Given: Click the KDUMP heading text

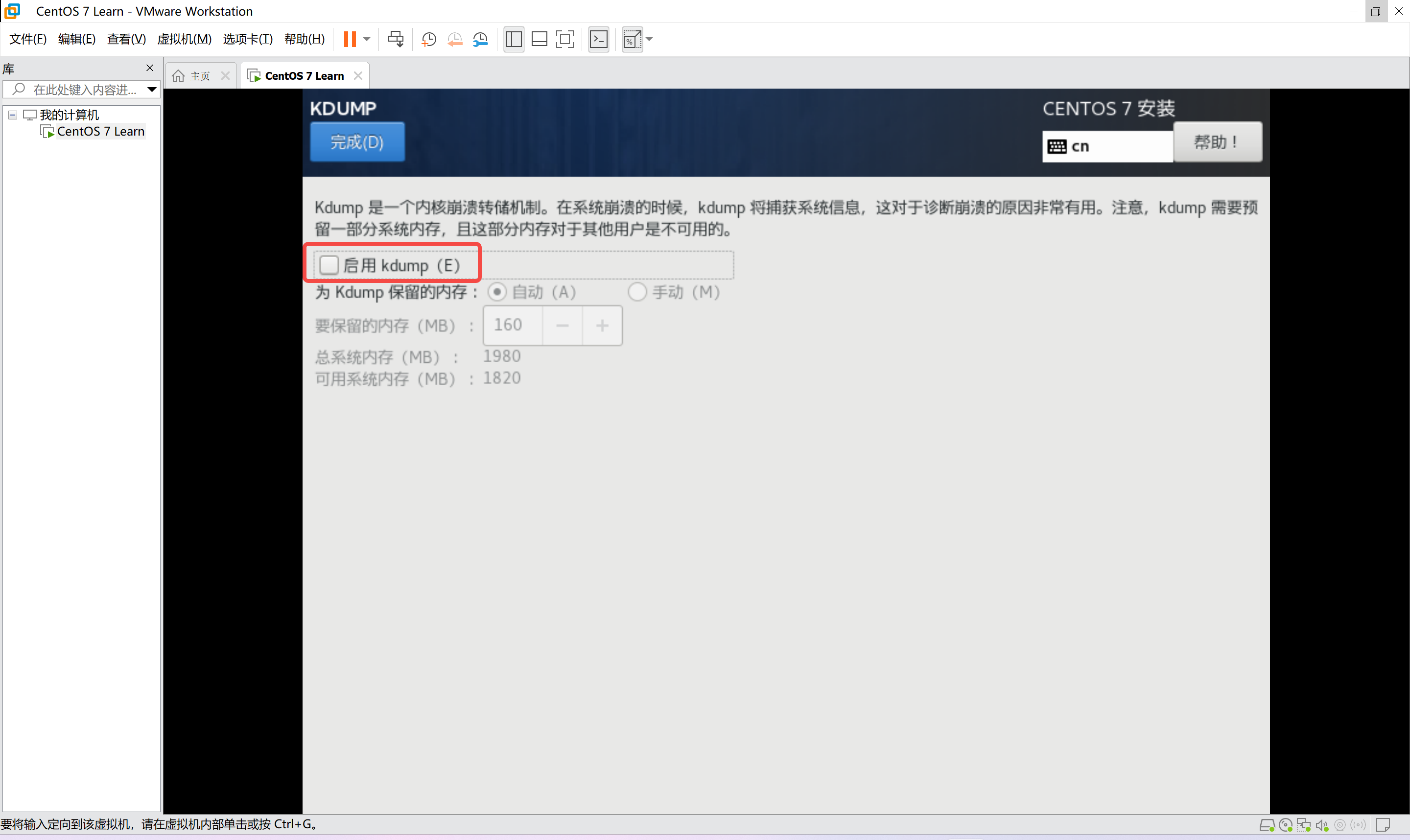Looking at the screenshot, I should tap(343, 108).
